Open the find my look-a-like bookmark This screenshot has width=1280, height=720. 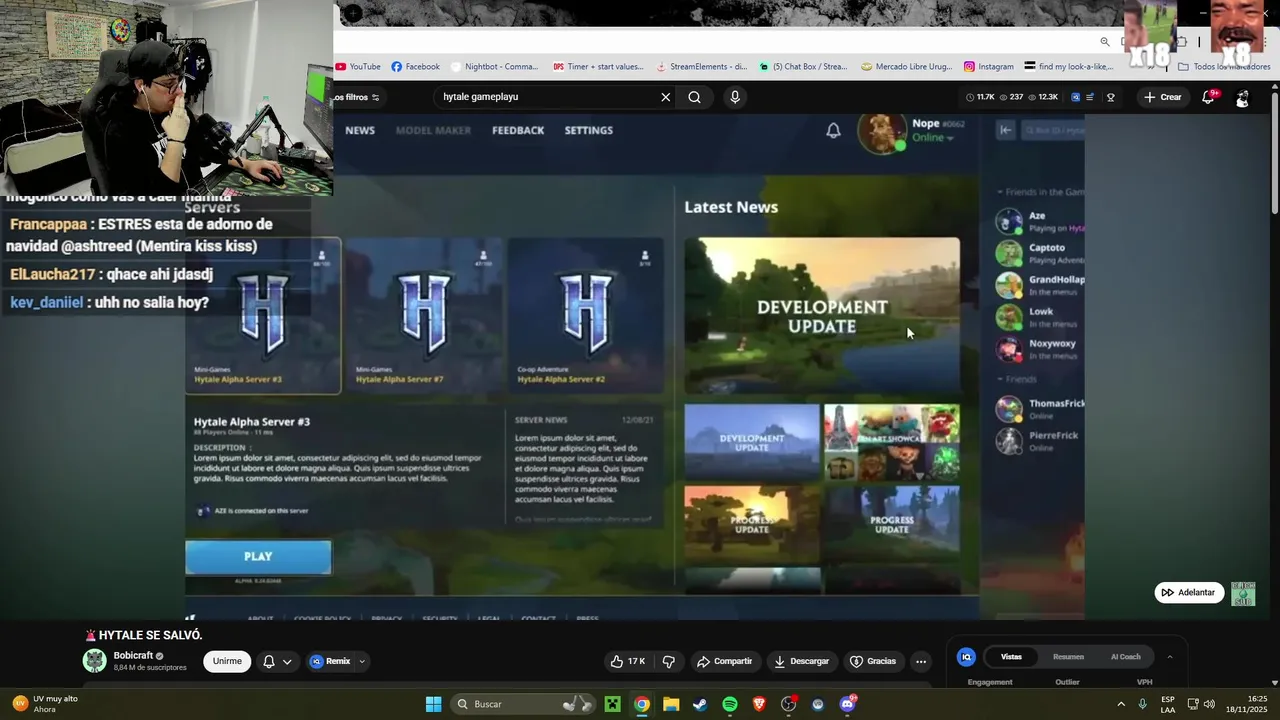(x=1069, y=67)
